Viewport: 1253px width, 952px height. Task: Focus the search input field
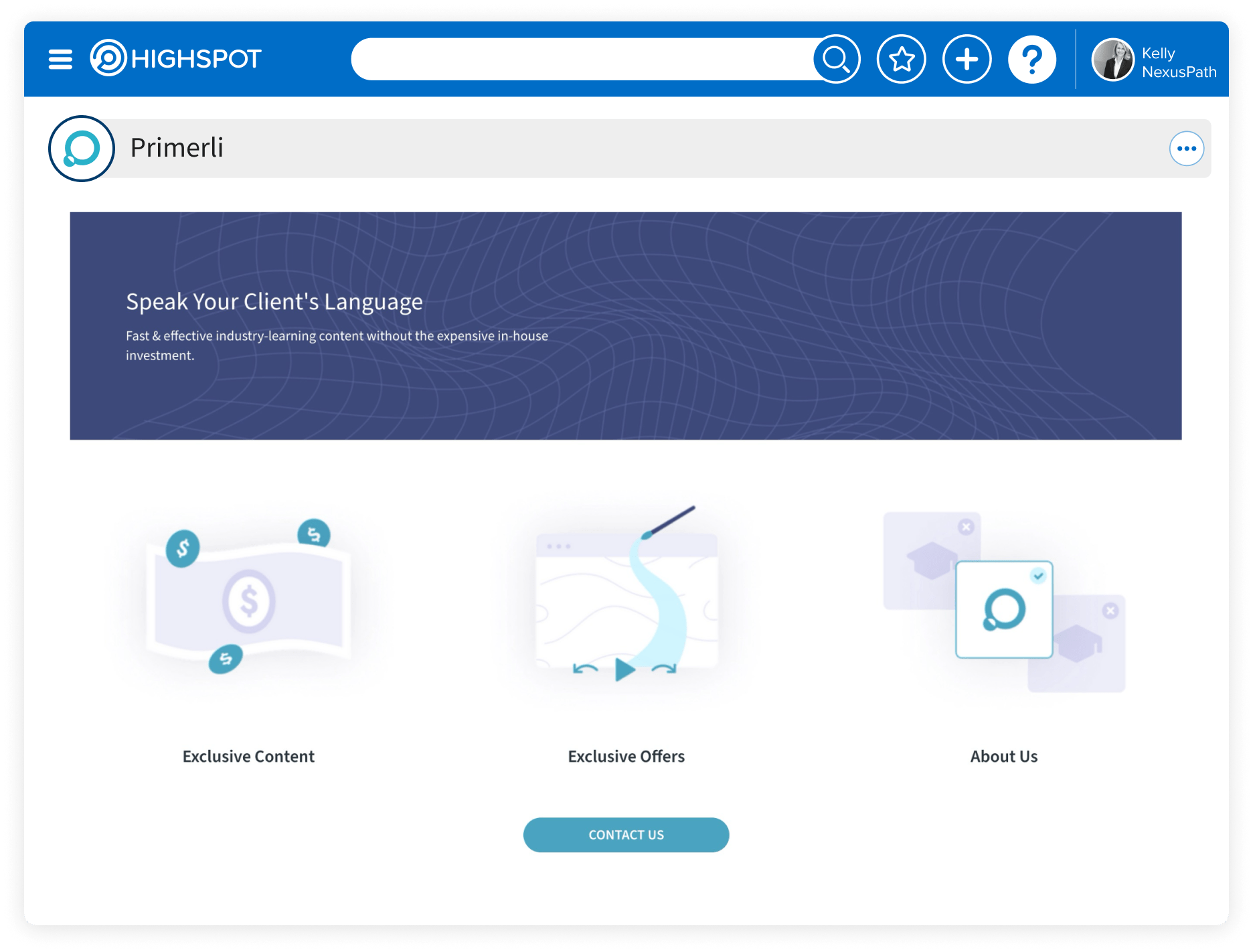(582, 59)
